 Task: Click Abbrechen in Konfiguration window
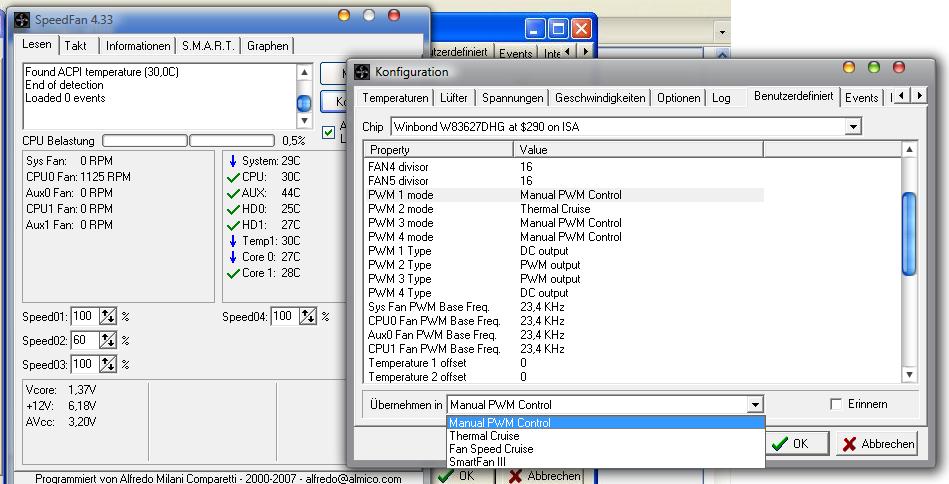(x=877, y=444)
